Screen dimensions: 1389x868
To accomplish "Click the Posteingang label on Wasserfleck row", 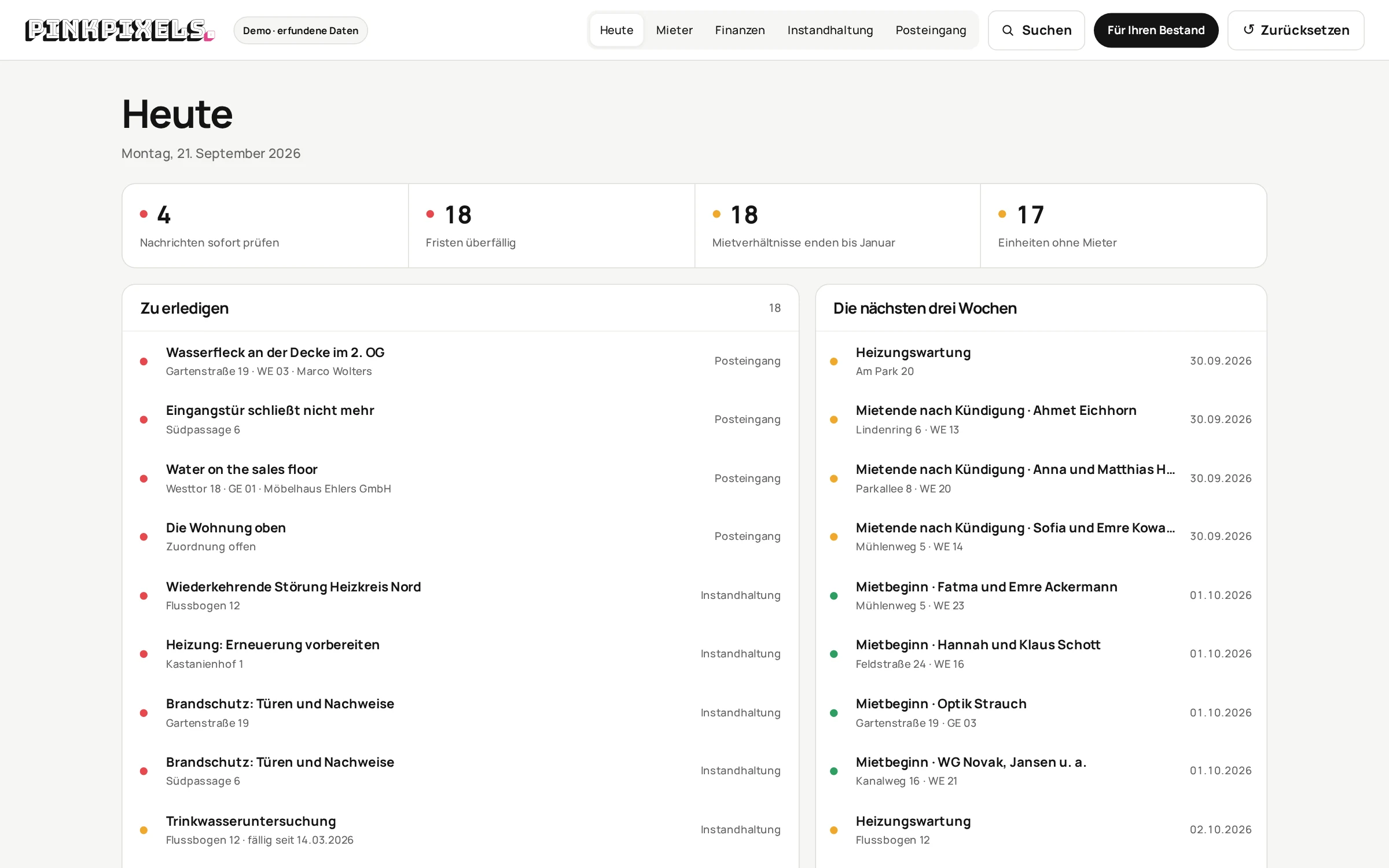I will (x=747, y=361).
